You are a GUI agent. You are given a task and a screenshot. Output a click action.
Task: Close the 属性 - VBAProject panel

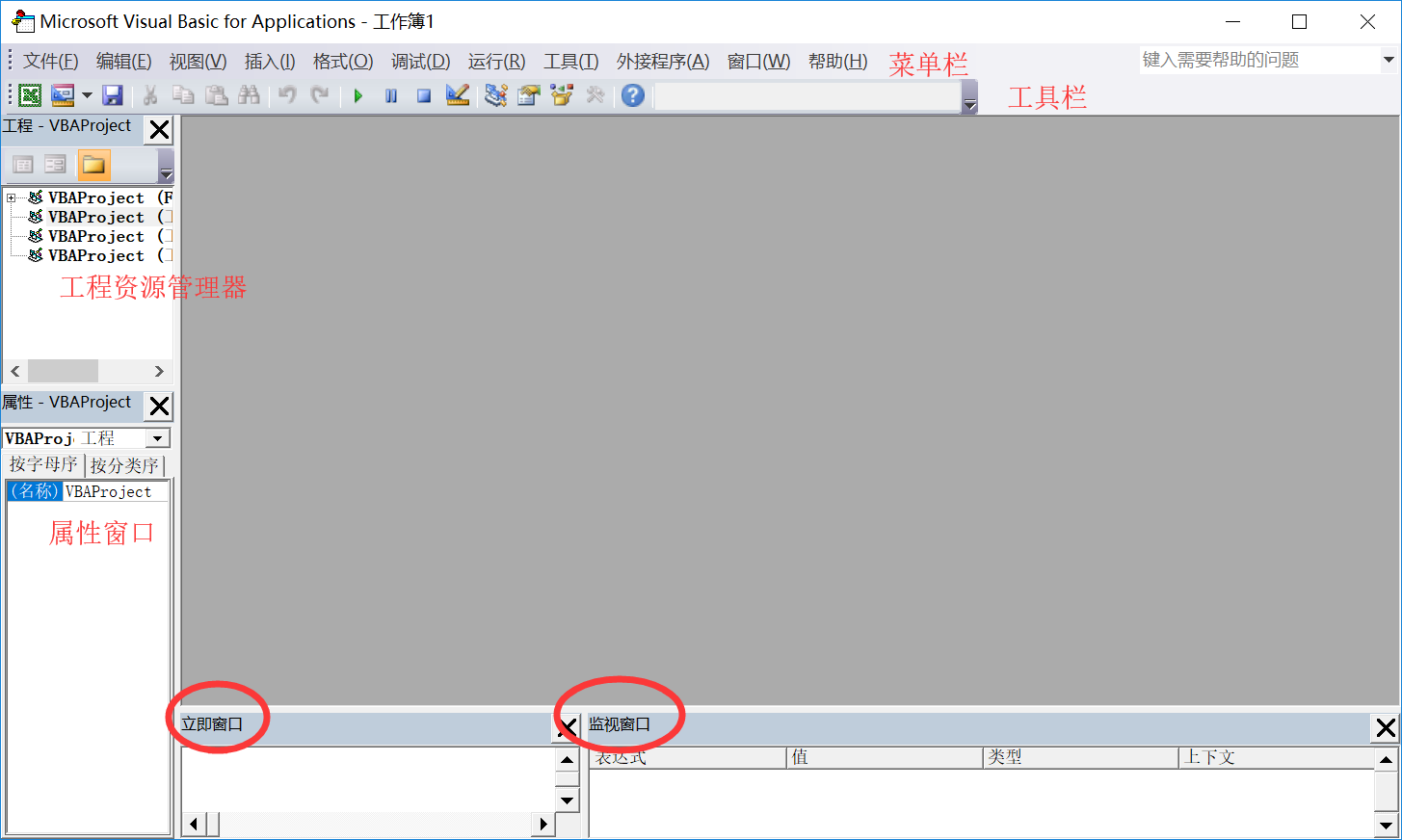159,406
